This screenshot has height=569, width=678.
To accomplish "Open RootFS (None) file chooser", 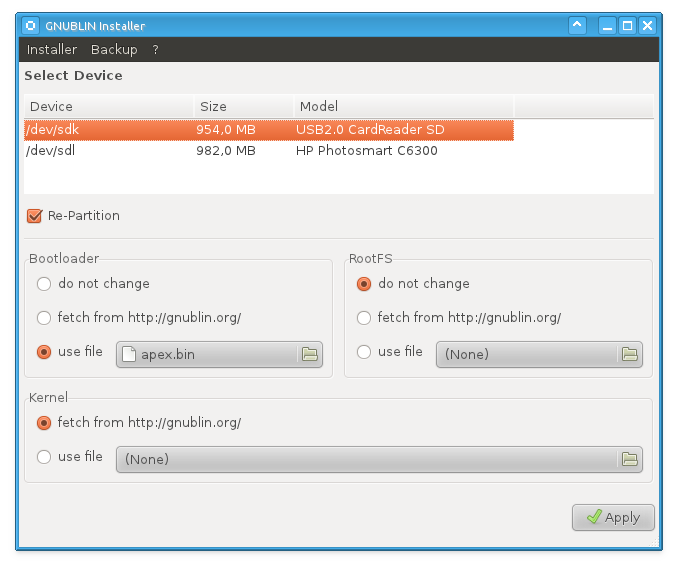I will (x=539, y=355).
